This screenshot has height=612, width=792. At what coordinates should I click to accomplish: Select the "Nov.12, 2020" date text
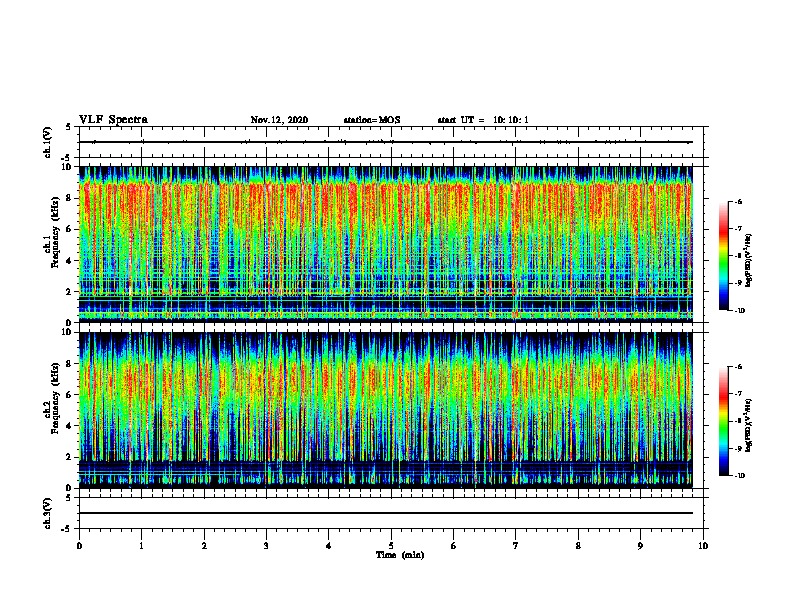(279, 120)
